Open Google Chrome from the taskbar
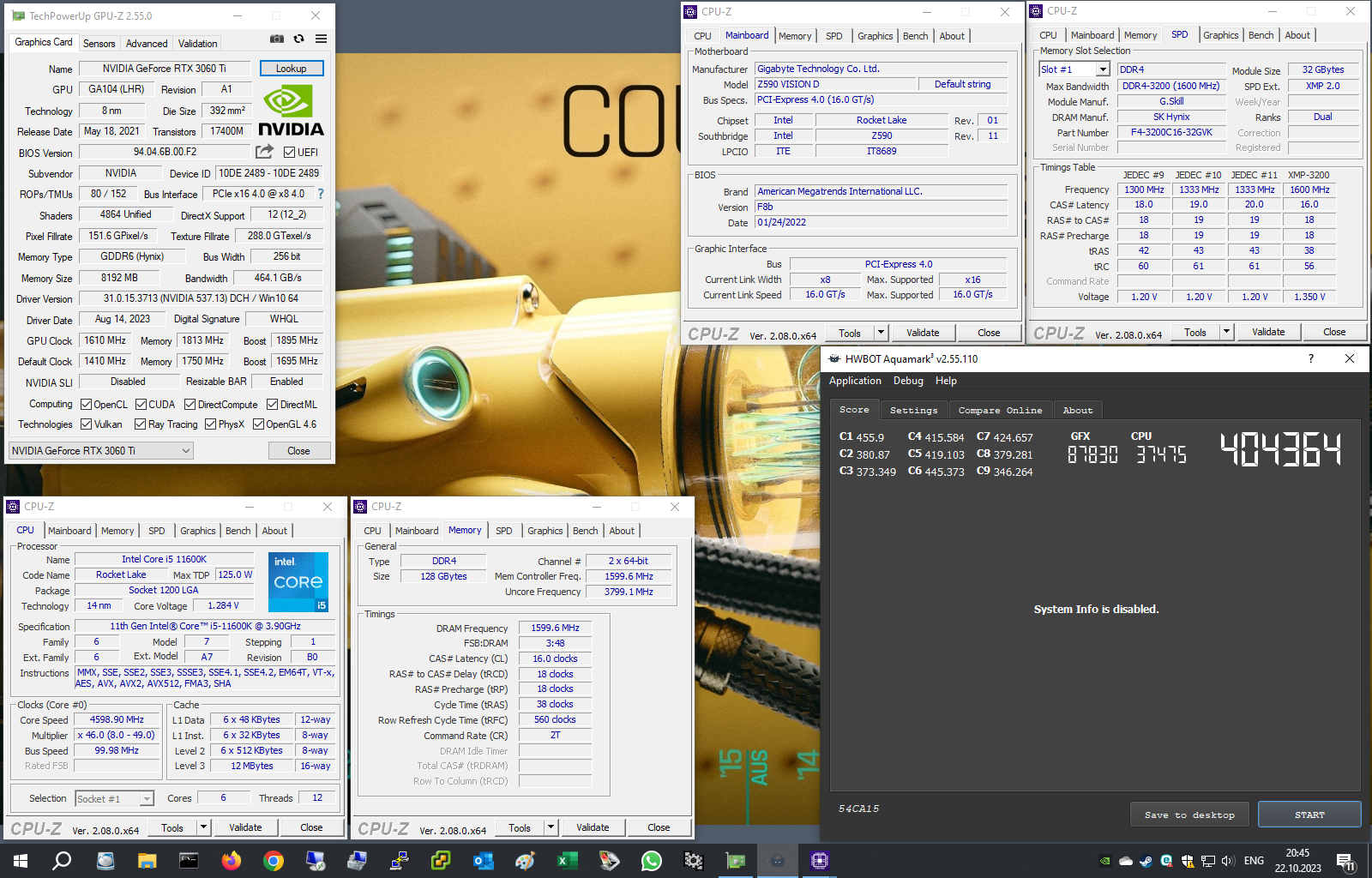Viewport: 1372px width, 878px height. click(x=274, y=861)
